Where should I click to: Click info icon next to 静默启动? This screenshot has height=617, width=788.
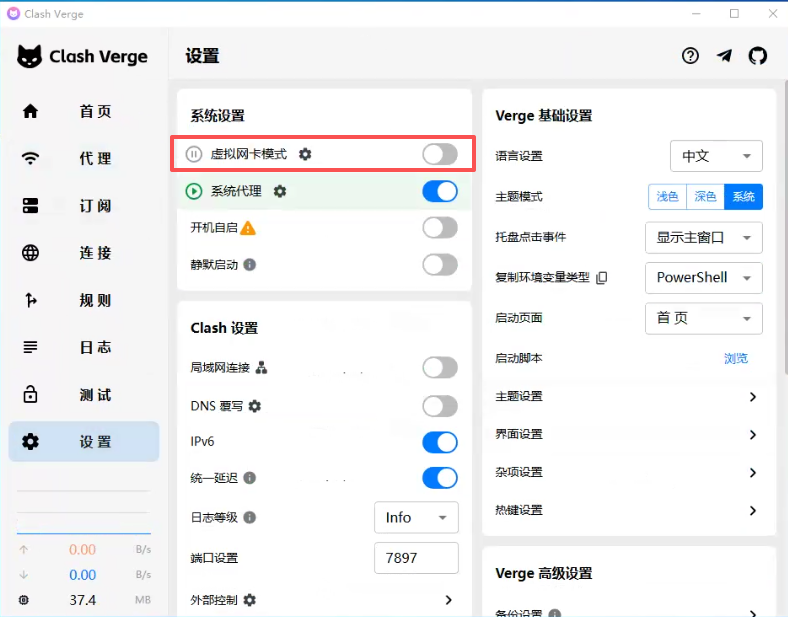(x=250, y=265)
